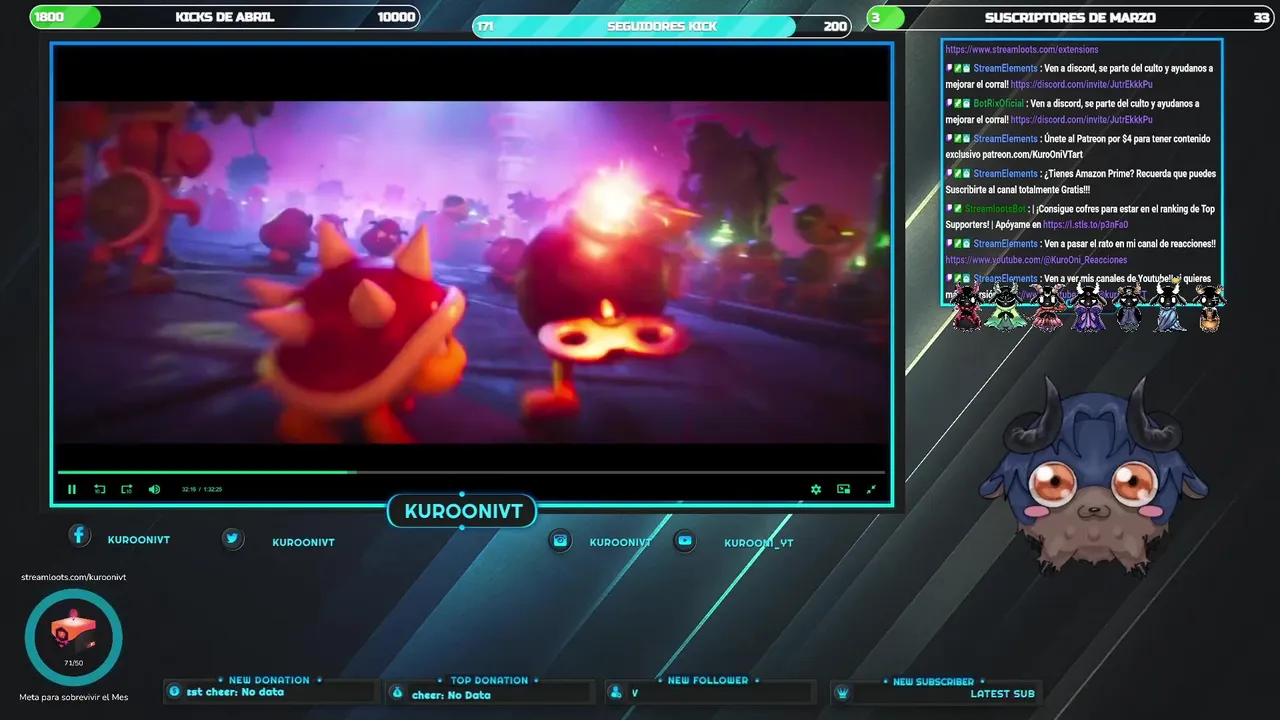Image resolution: width=1280 pixels, height=720 pixels.
Task: Click the Seguidores Kick goal bar
Action: [x=662, y=26]
